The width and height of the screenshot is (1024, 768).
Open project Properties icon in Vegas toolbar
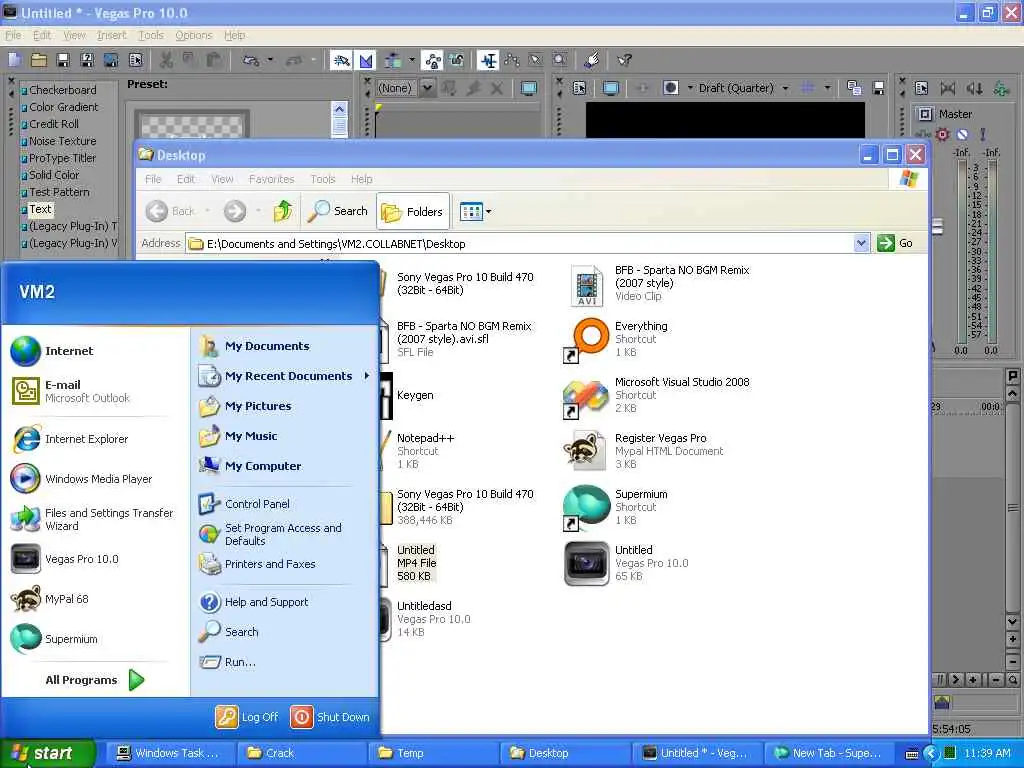point(135,61)
